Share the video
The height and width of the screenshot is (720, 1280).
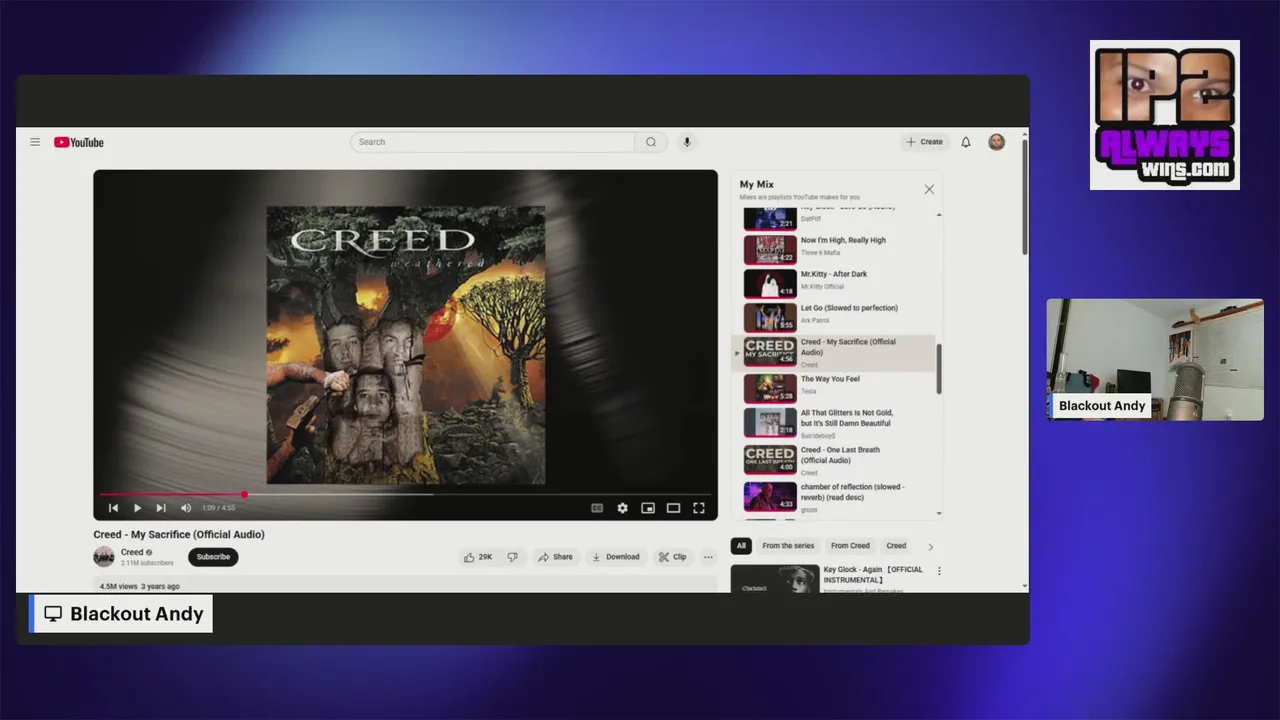point(555,557)
